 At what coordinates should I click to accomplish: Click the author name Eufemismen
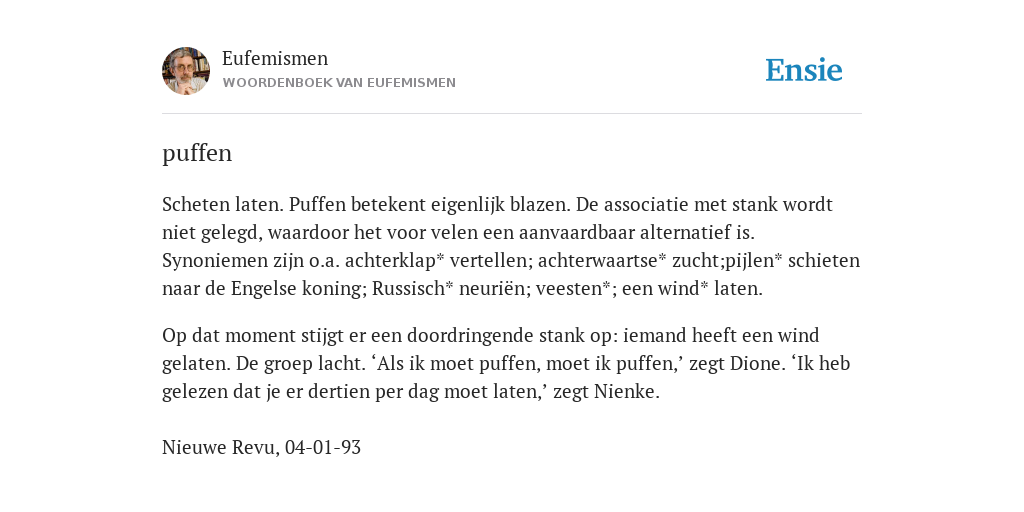click(275, 58)
